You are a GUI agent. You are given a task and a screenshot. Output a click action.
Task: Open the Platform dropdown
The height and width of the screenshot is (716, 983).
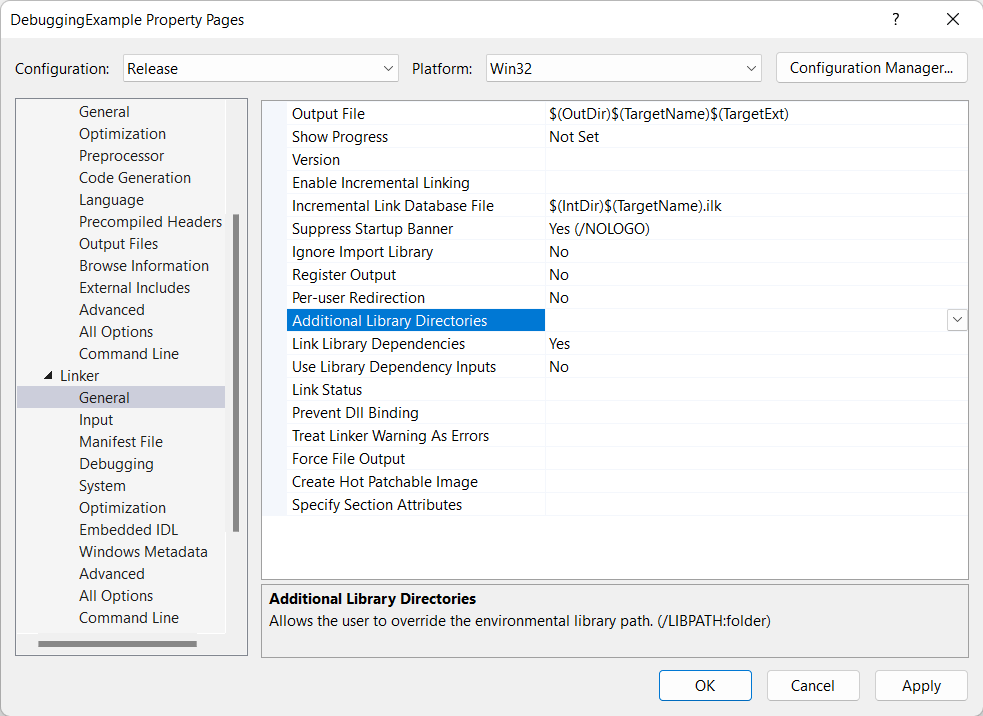click(x=624, y=69)
